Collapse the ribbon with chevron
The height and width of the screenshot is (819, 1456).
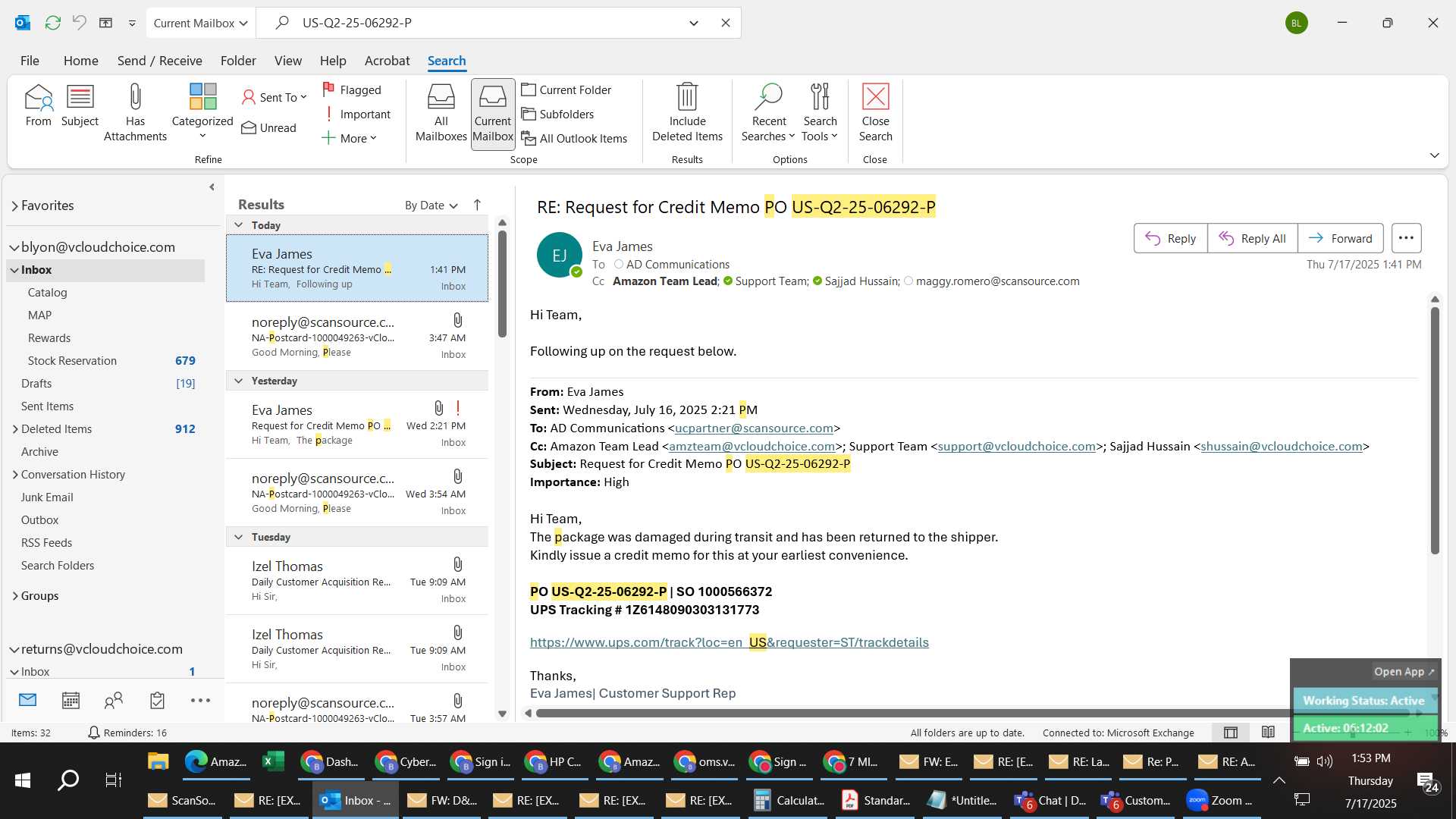tap(1434, 155)
